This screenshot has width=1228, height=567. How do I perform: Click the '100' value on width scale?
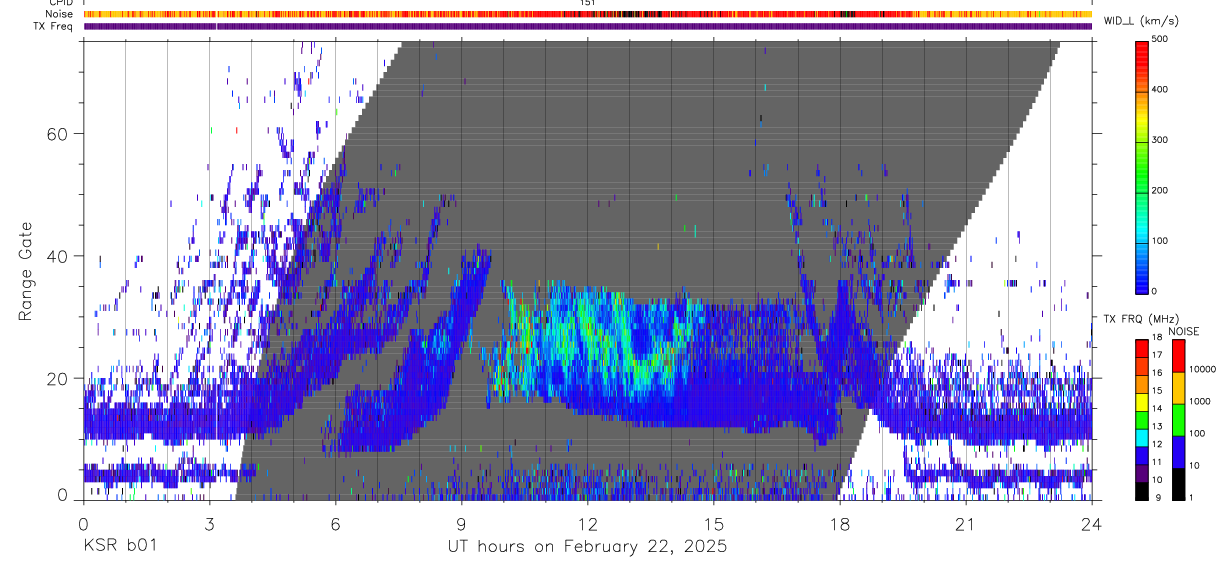click(x=1160, y=241)
